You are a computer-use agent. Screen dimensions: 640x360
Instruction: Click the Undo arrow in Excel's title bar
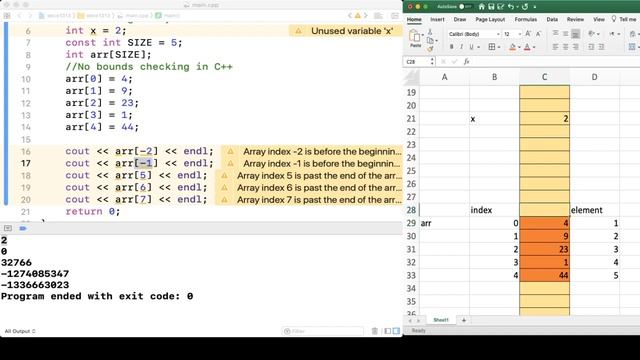(510, 7)
